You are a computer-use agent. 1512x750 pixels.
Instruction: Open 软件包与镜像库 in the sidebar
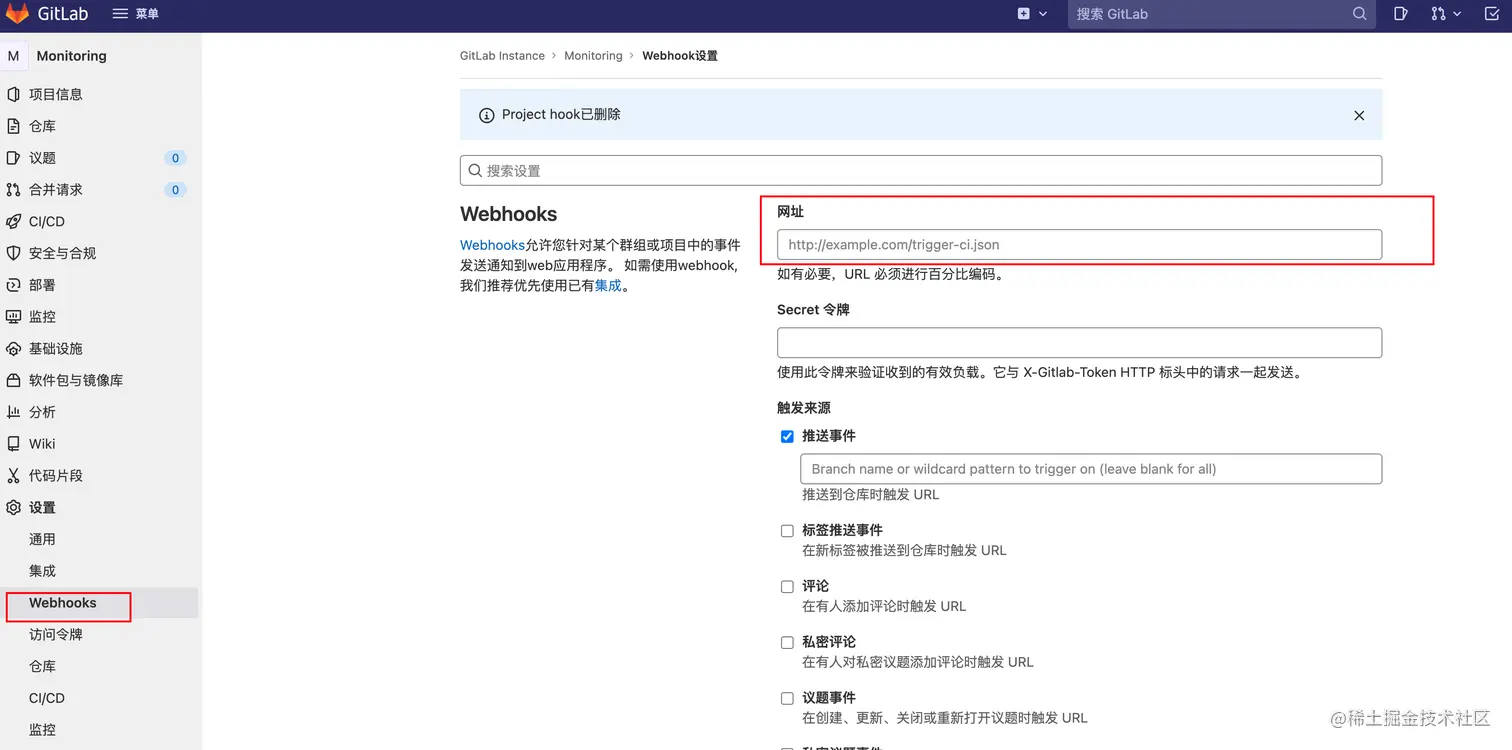coord(76,381)
